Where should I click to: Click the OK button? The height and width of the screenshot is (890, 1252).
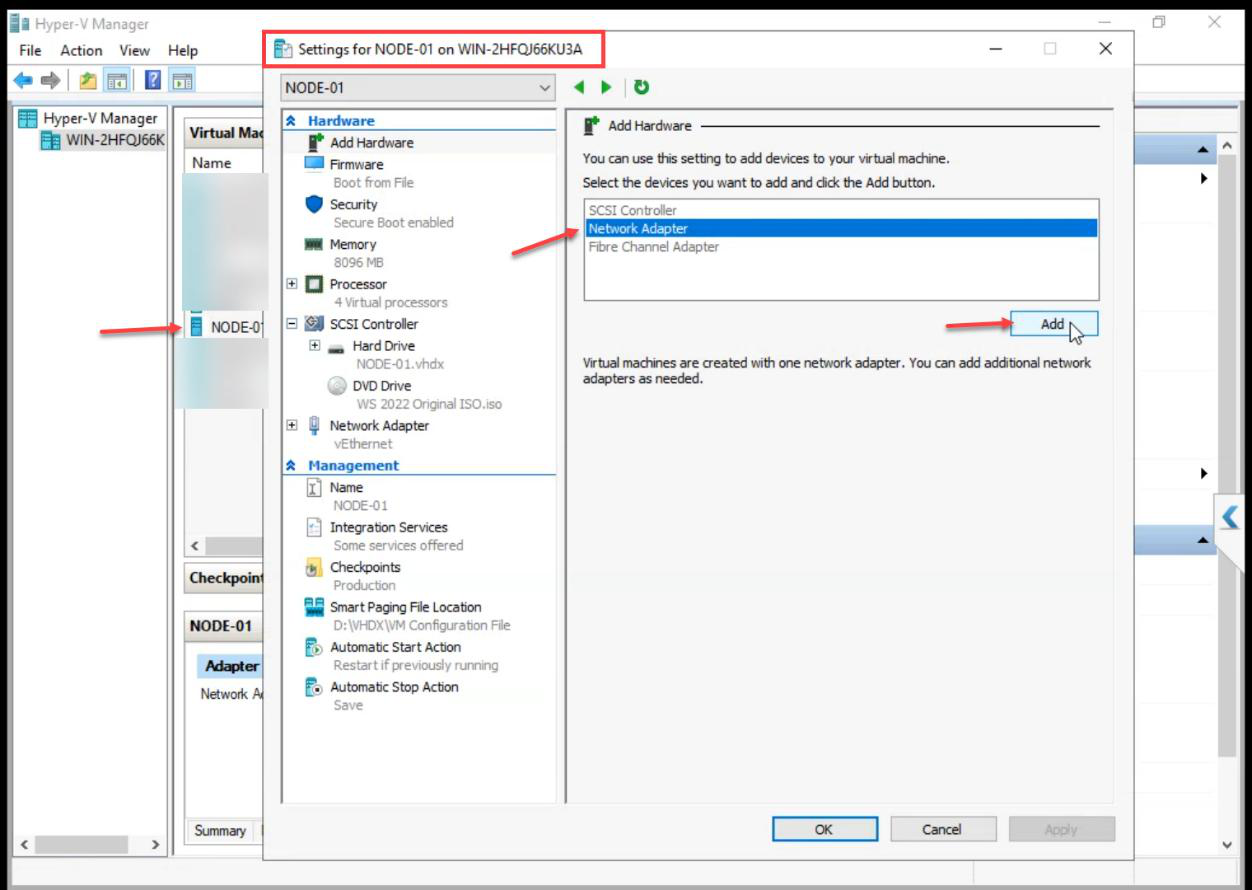coord(824,829)
